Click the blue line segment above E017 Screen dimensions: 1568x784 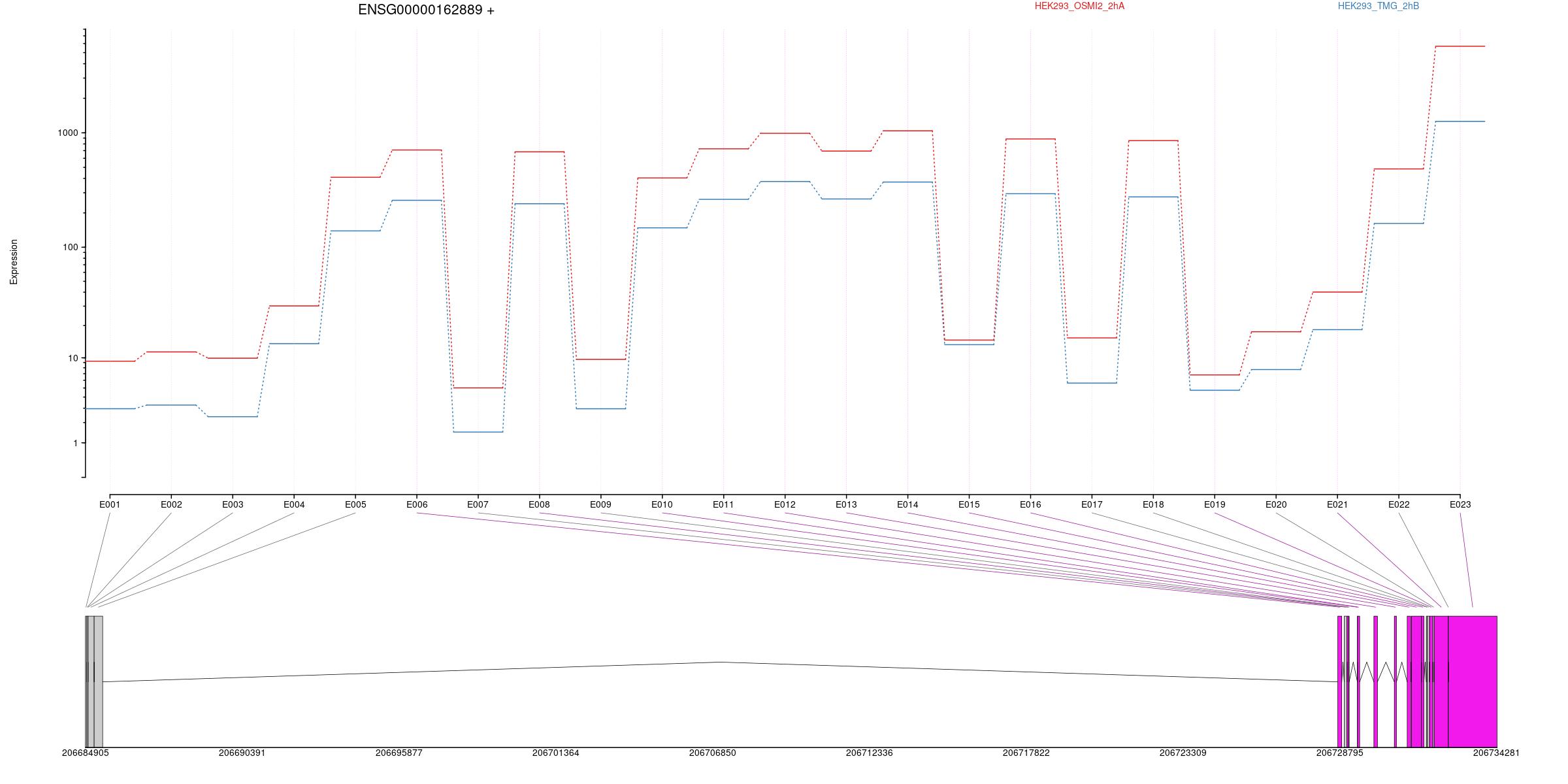click(1092, 383)
